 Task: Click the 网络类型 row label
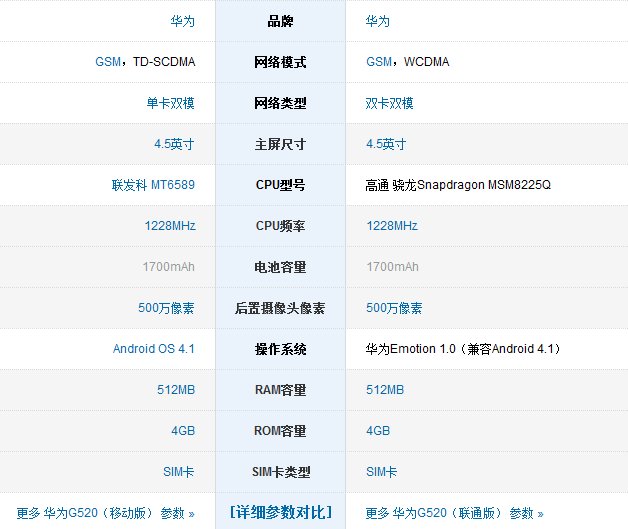tap(280, 103)
